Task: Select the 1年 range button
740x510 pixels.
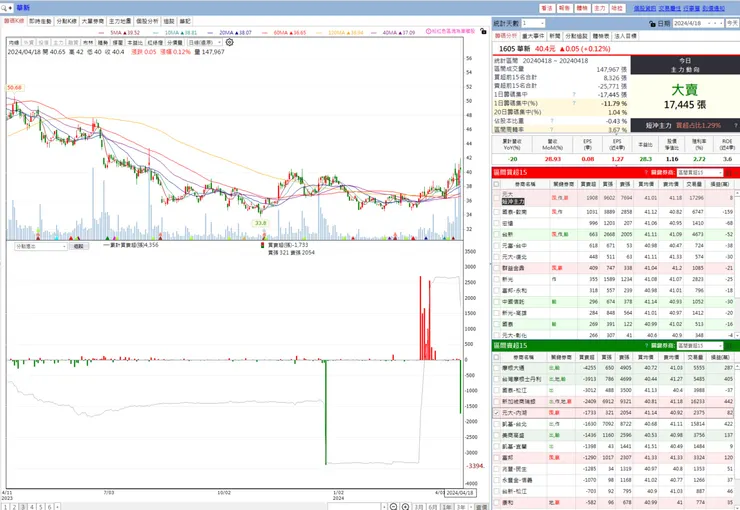Action: click(x=446, y=507)
